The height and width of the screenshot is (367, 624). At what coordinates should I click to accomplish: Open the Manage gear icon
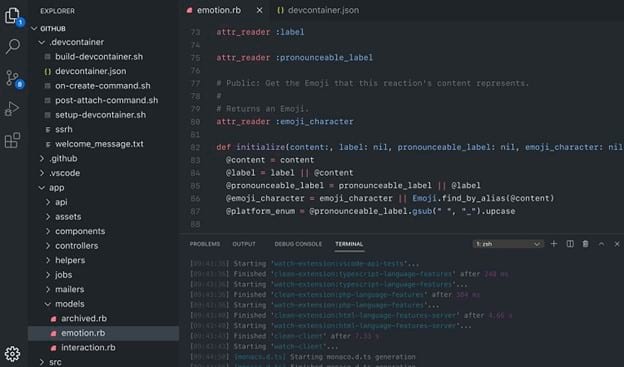pos(12,353)
